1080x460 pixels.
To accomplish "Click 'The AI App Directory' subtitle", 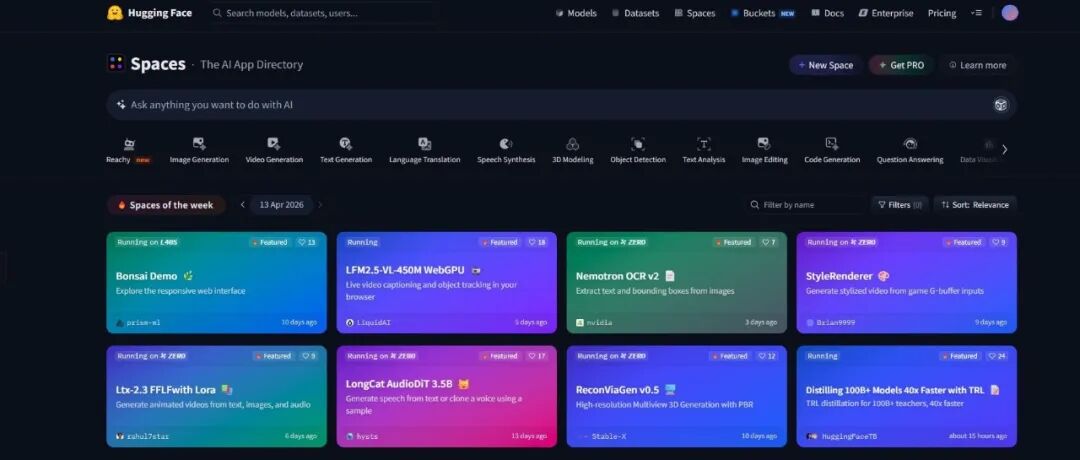I will pyautogui.click(x=251, y=65).
